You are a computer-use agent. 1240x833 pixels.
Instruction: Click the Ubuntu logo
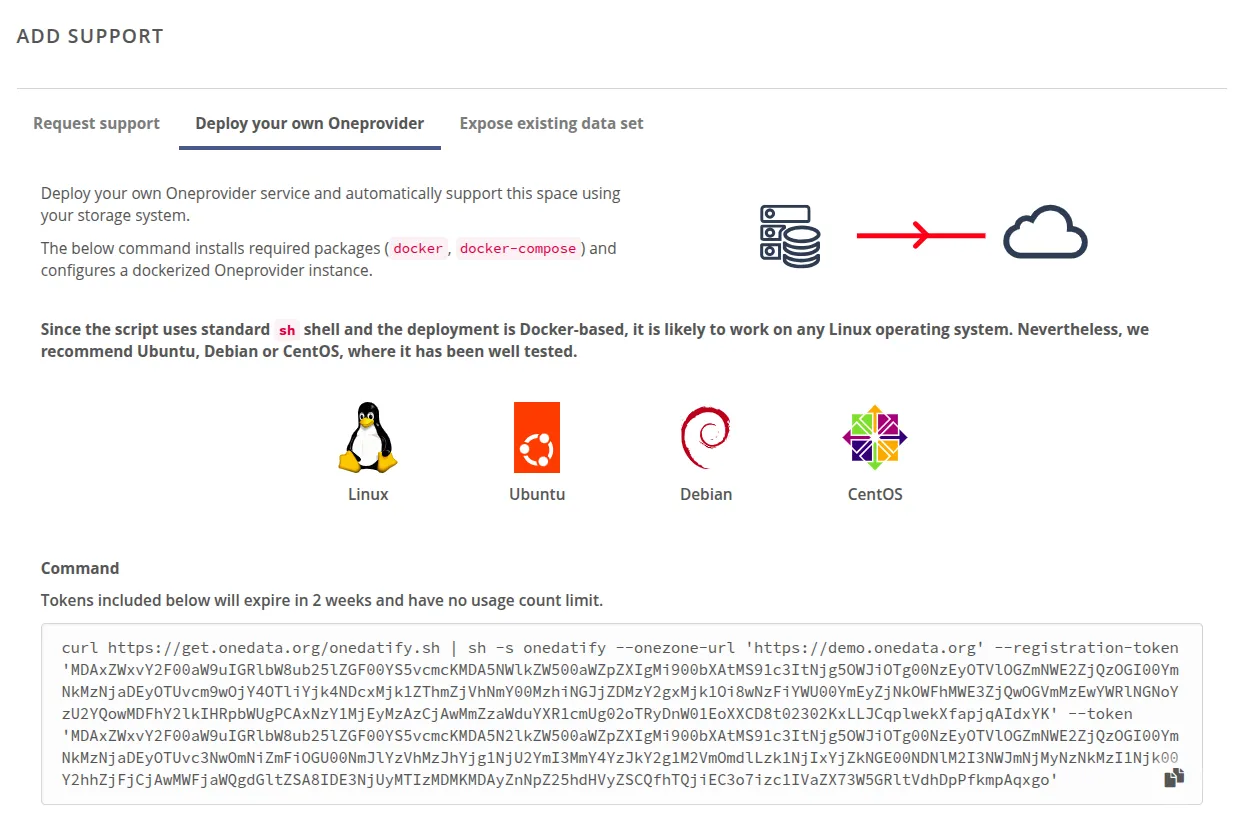pyautogui.click(x=537, y=437)
